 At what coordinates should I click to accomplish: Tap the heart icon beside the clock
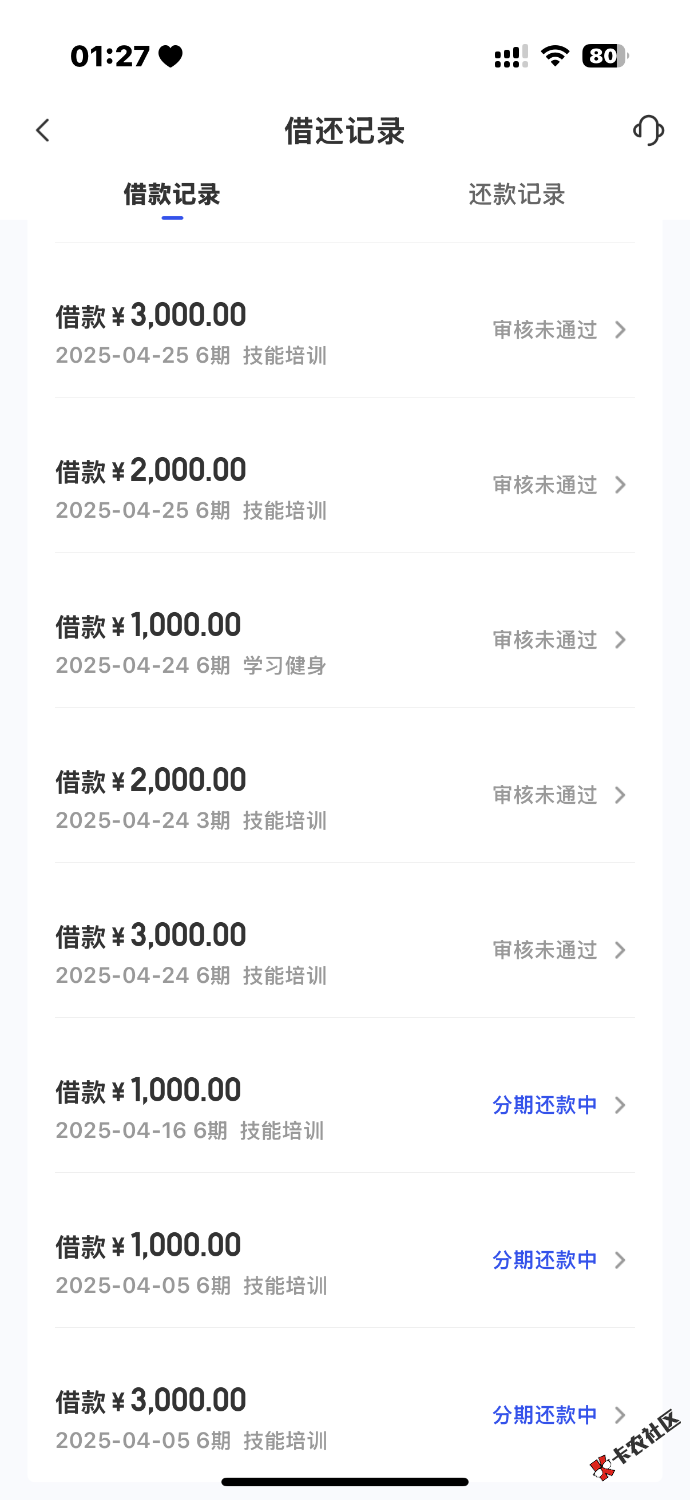click(170, 57)
